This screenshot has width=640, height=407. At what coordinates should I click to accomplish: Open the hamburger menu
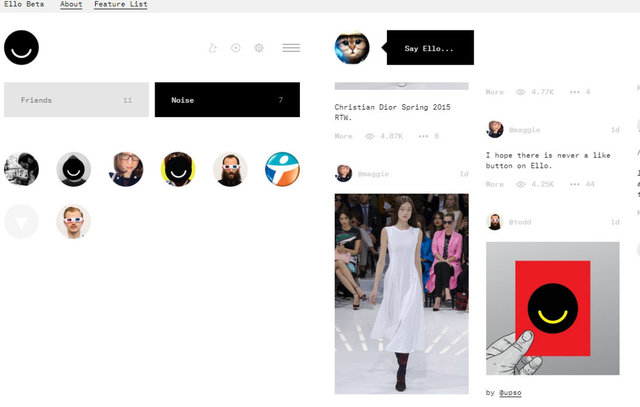pos(291,48)
